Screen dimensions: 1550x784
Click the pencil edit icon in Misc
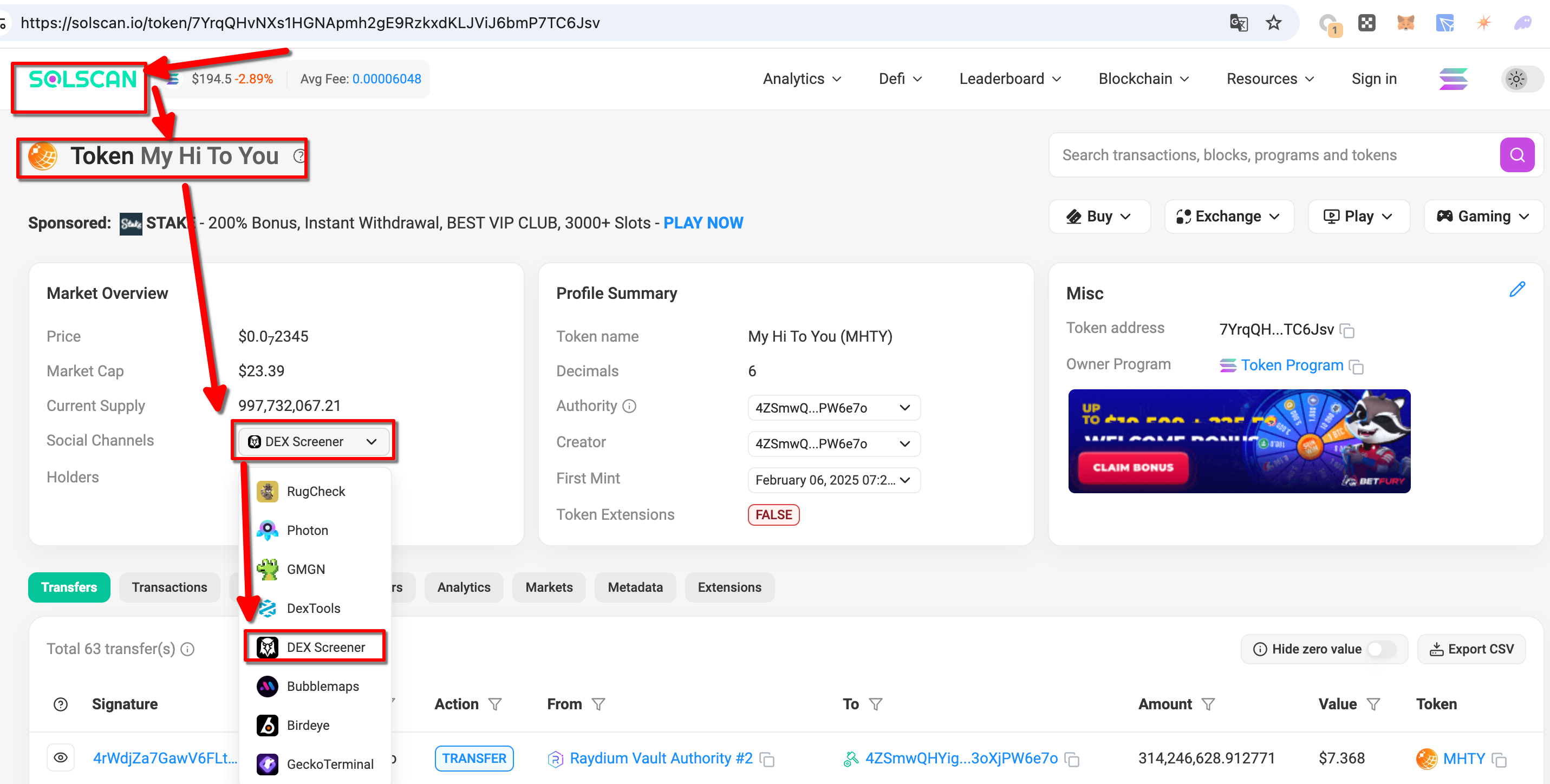coord(1517,290)
